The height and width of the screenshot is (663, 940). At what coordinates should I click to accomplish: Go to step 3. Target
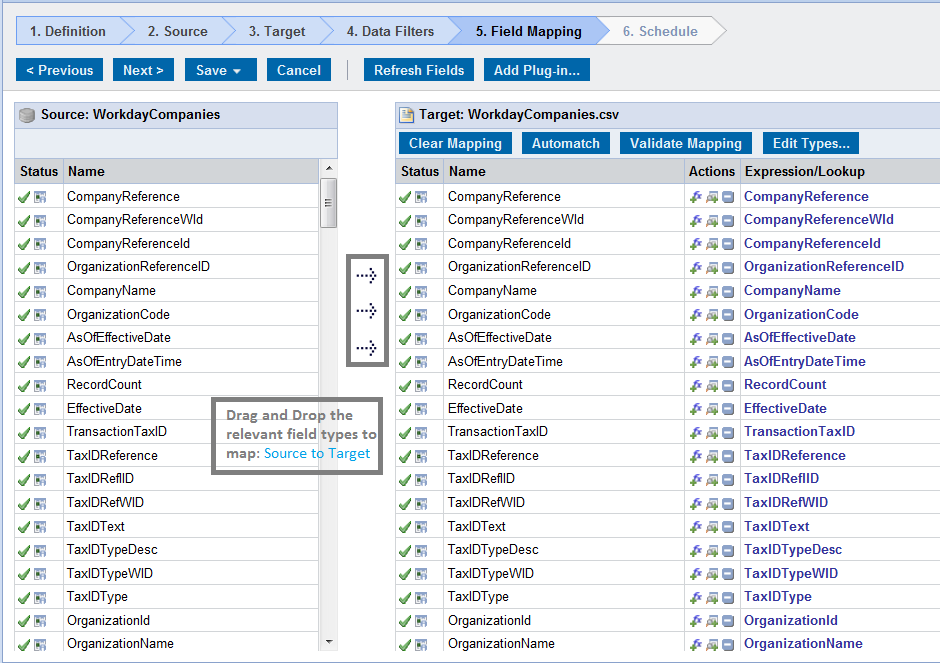click(x=277, y=31)
